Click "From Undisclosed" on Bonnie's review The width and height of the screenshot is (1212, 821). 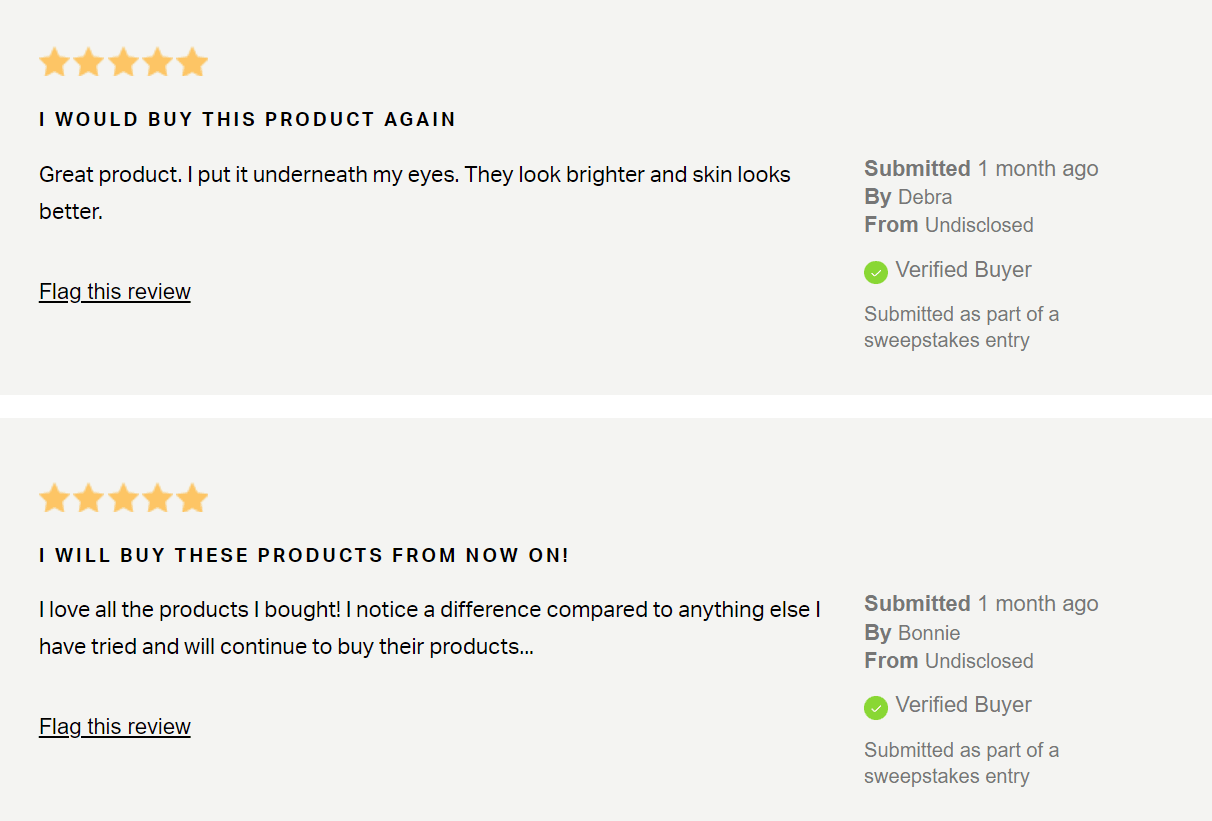pyautogui.click(x=949, y=661)
